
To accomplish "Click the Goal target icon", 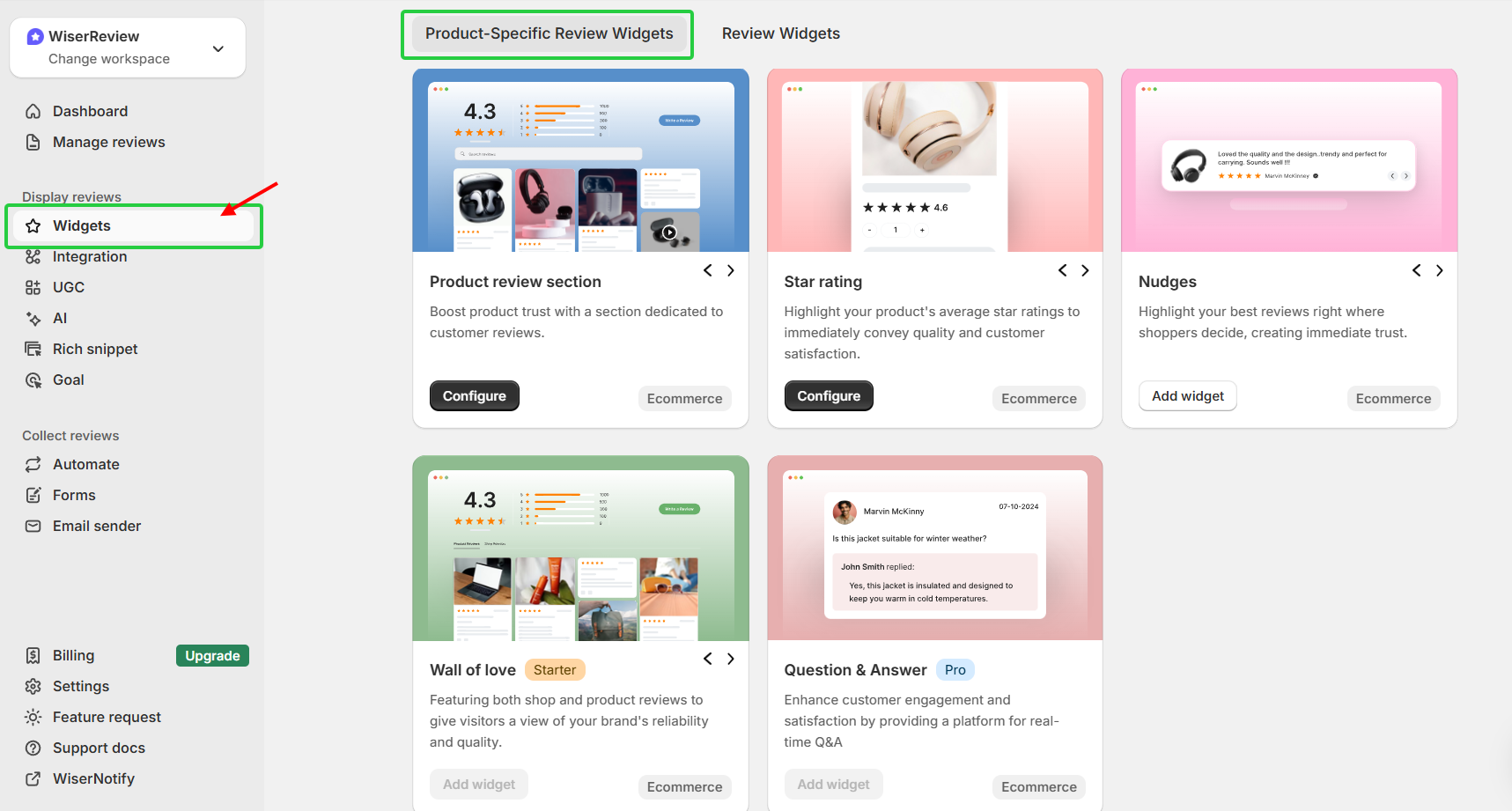I will [x=33, y=380].
